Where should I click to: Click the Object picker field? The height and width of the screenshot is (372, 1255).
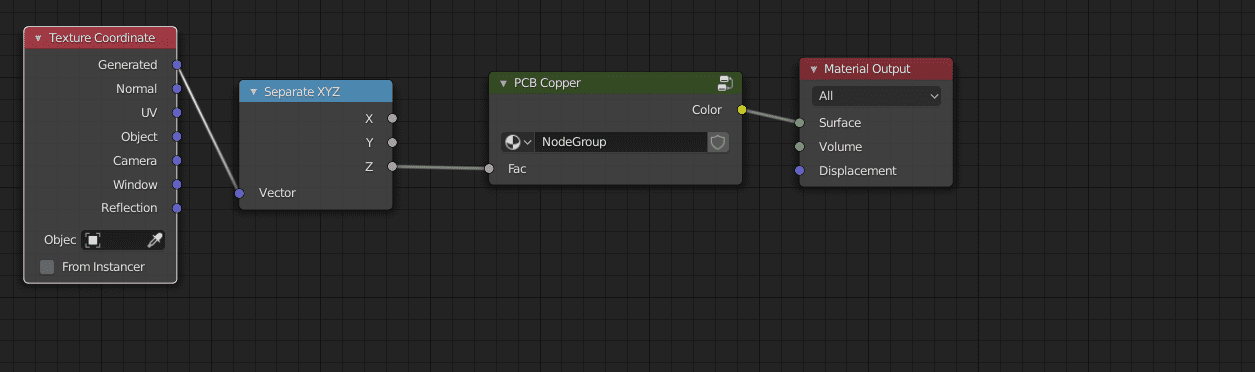(x=123, y=240)
